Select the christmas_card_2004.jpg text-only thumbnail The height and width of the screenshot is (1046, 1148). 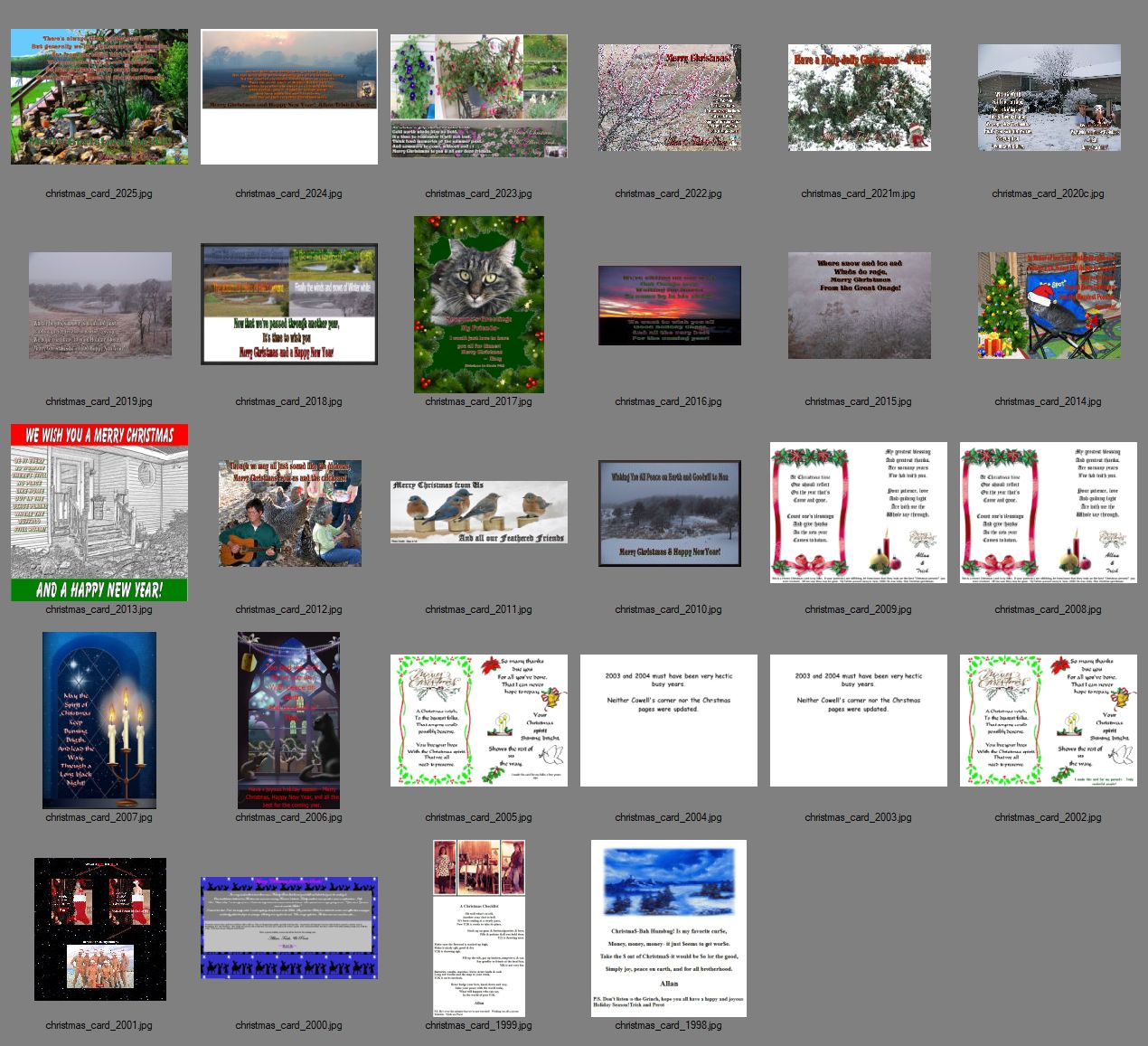pyautogui.click(x=669, y=721)
